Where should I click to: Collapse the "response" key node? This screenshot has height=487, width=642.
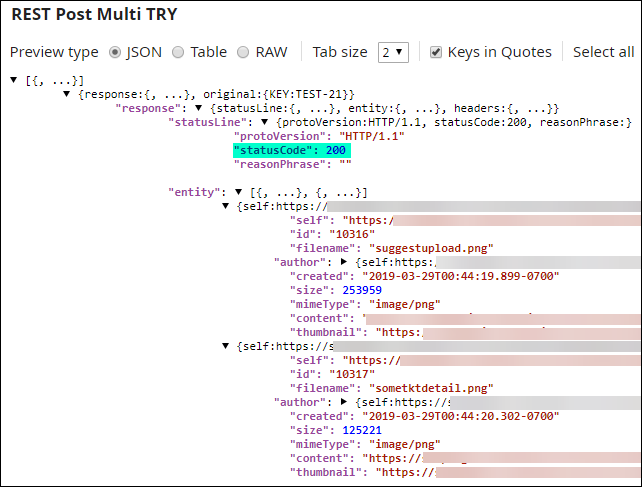tap(200, 108)
